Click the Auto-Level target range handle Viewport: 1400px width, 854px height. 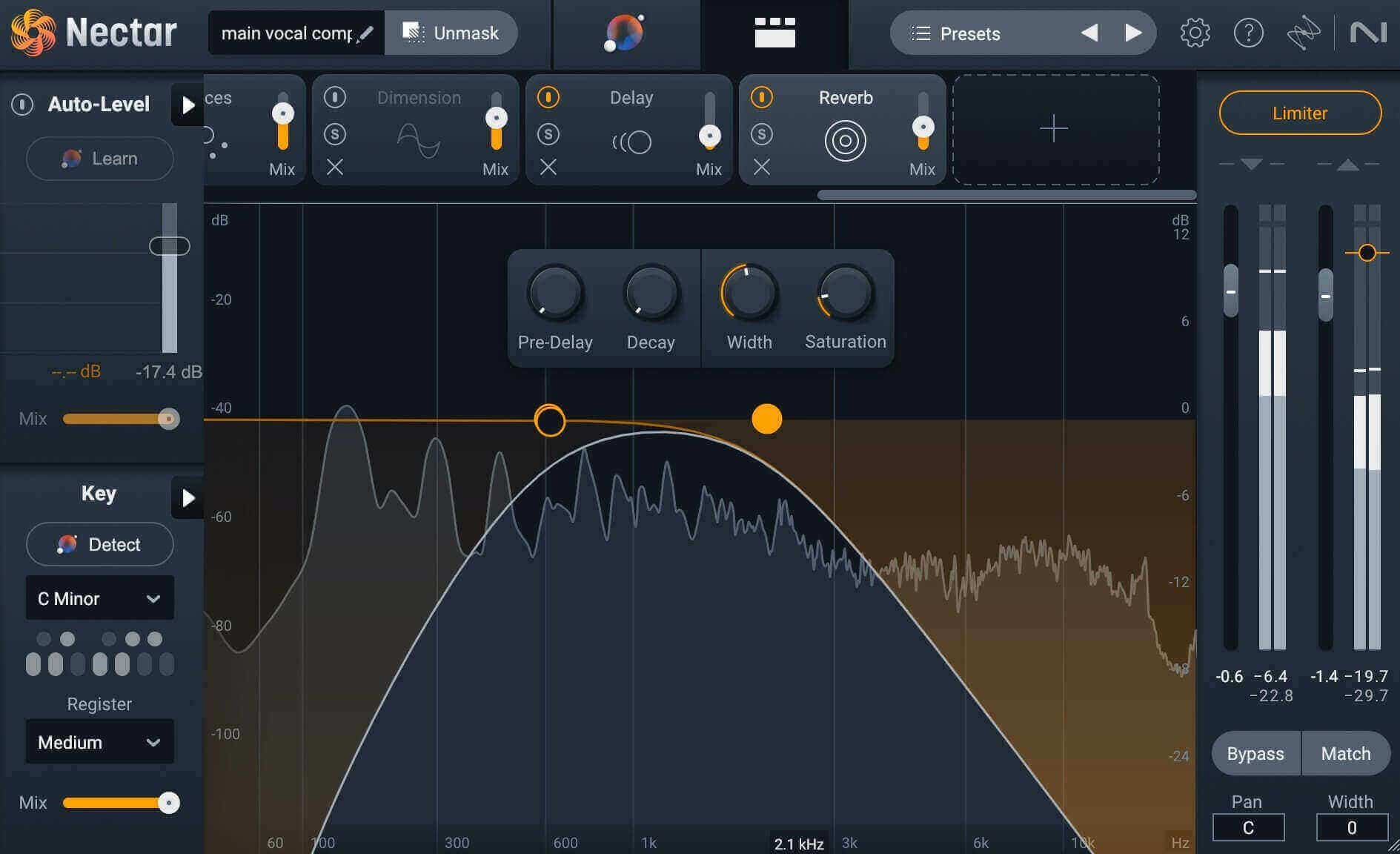point(169,246)
